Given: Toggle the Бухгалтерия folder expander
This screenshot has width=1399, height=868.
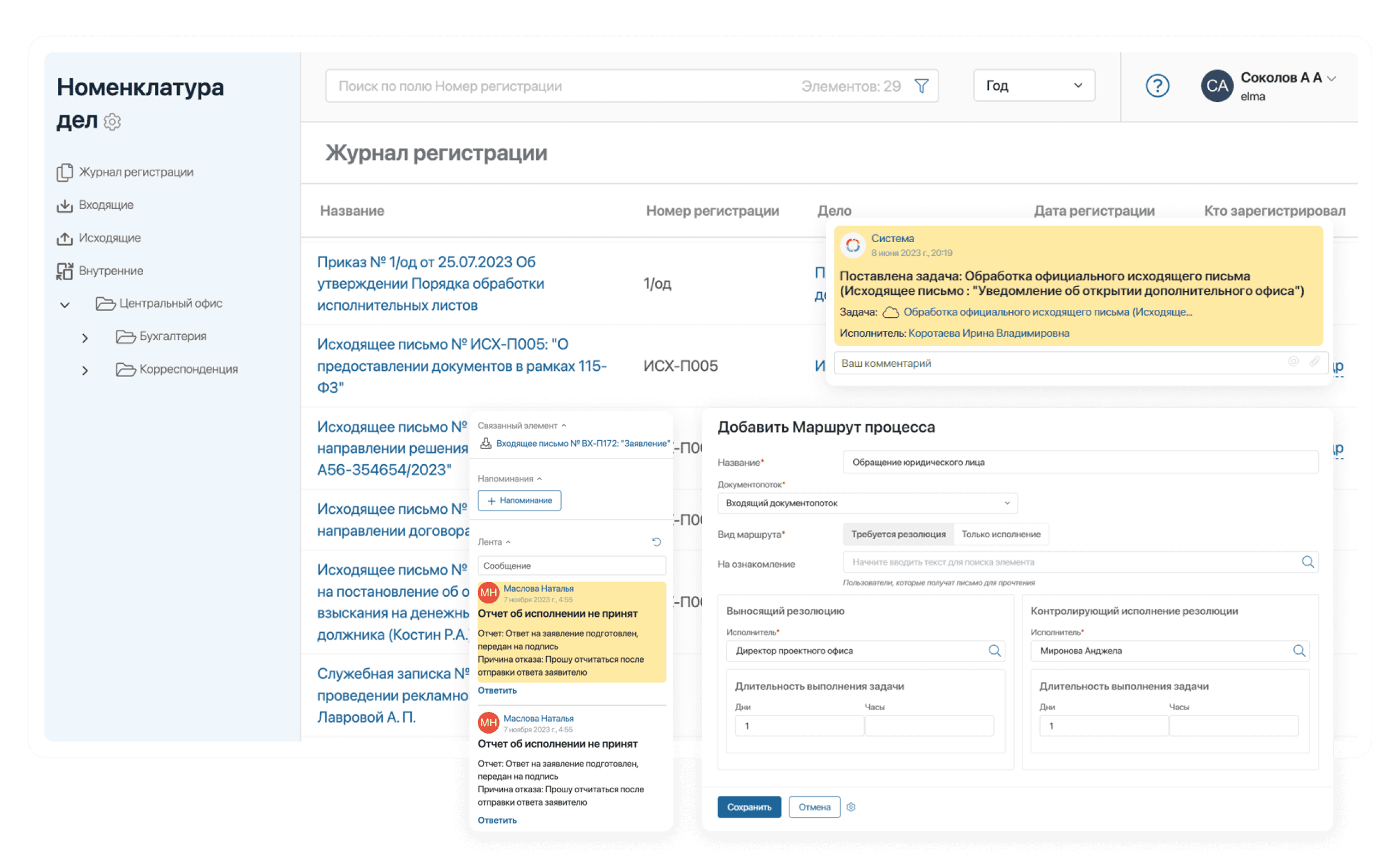Looking at the screenshot, I should click(x=85, y=335).
